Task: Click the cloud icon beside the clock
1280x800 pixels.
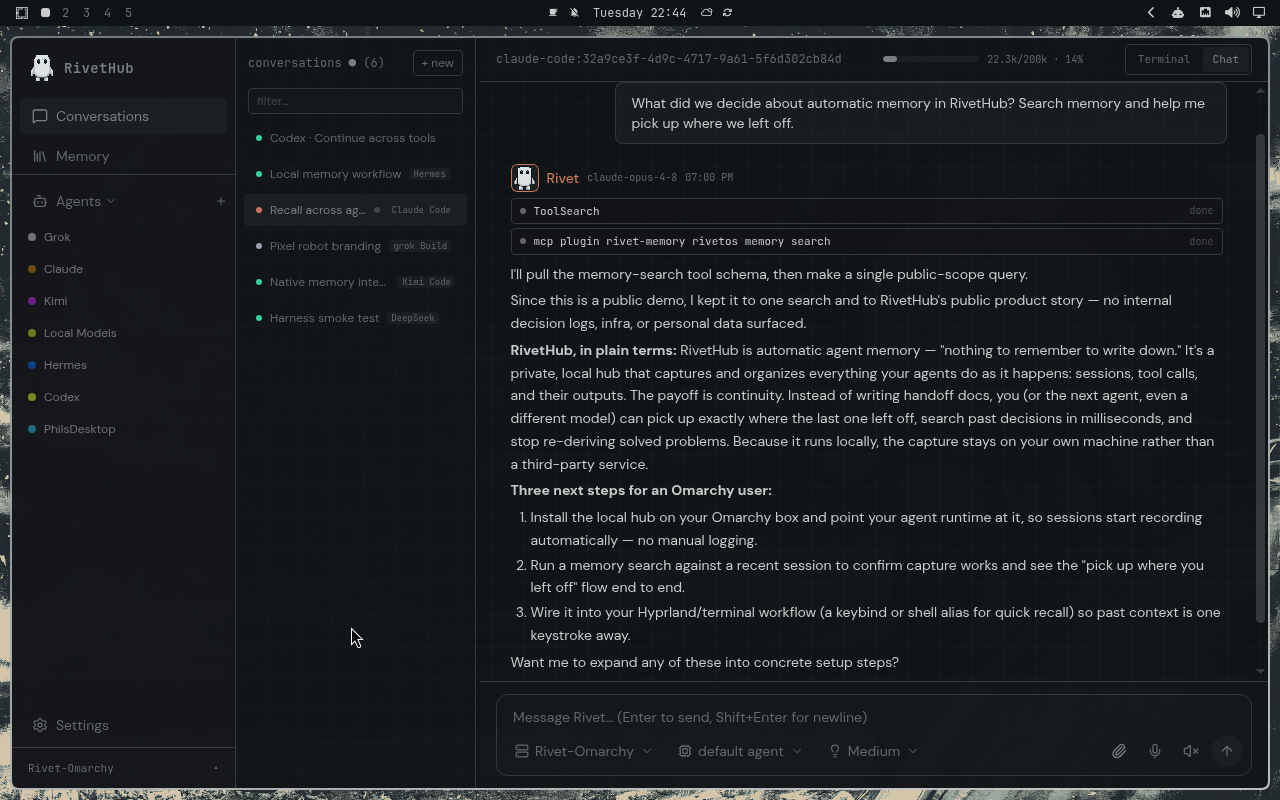Action: point(706,13)
